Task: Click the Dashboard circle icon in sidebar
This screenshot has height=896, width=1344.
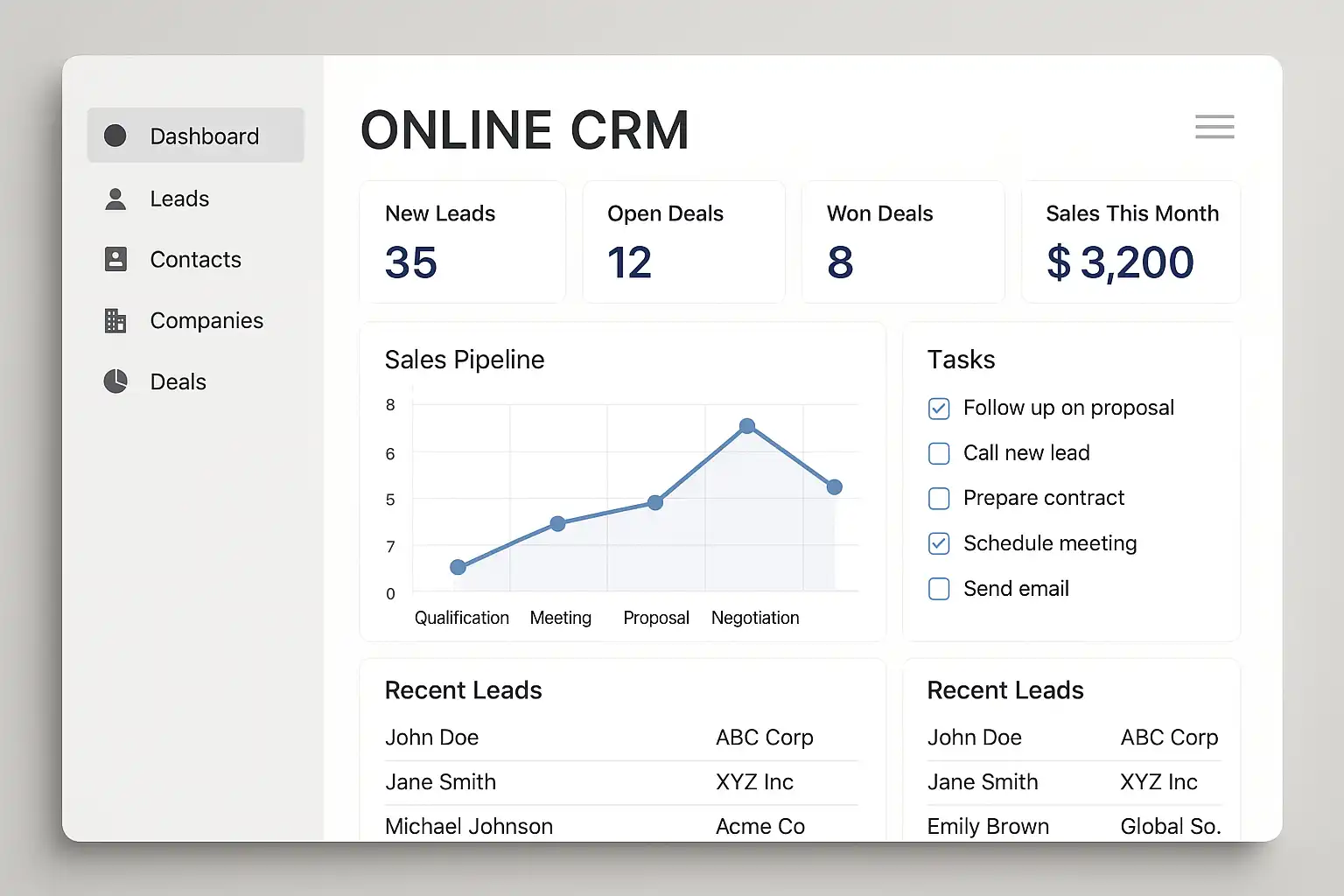Action: tap(115, 136)
